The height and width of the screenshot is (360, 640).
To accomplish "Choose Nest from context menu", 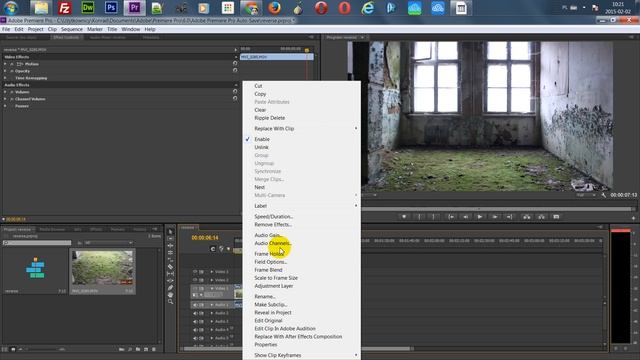I will click(302, 187).
